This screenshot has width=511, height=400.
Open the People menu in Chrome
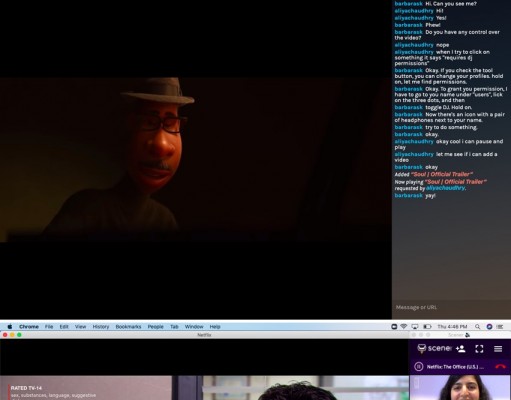pyautogui.click(x=155, y=327)
